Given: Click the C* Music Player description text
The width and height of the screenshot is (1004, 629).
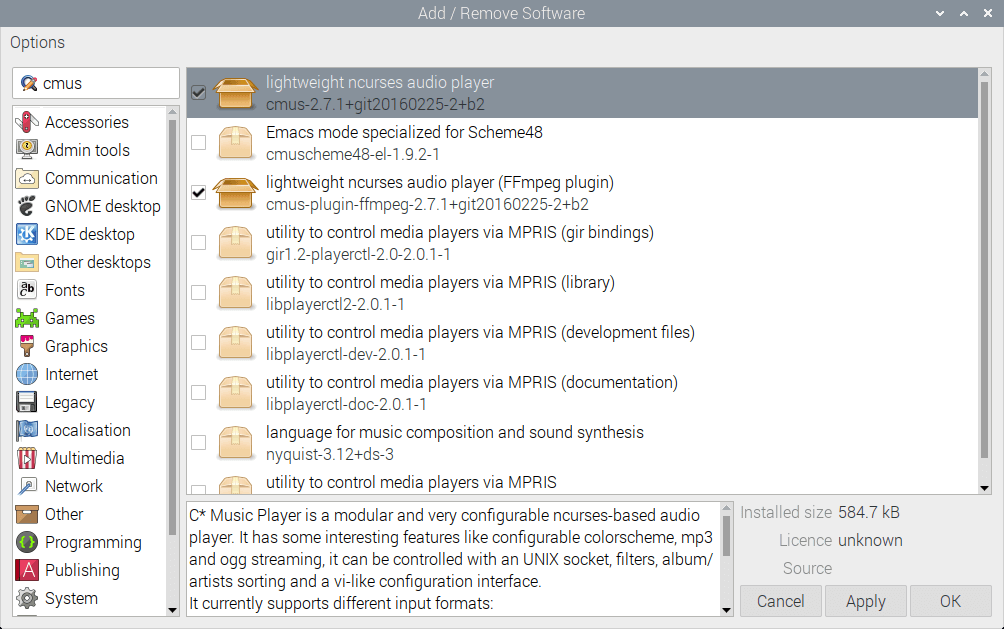Looking at the screenshot, I should [x=453, y=559].
